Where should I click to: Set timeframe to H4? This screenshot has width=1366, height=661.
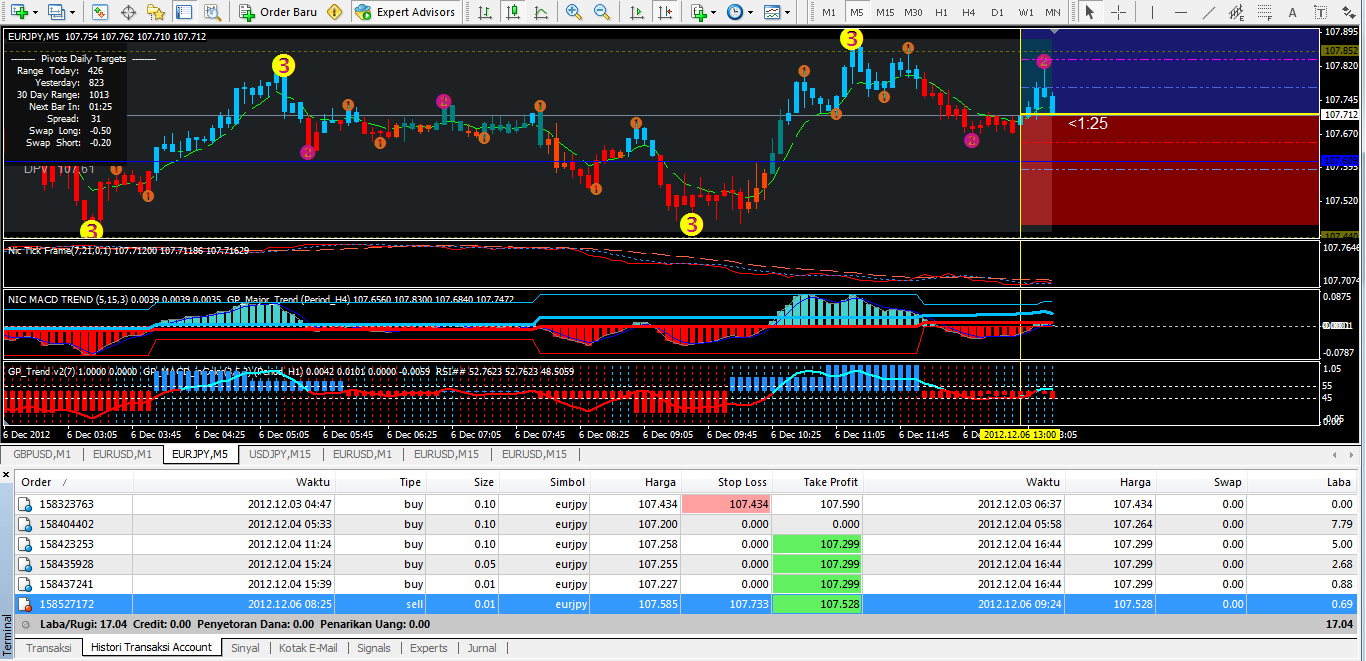coord(969,12)
